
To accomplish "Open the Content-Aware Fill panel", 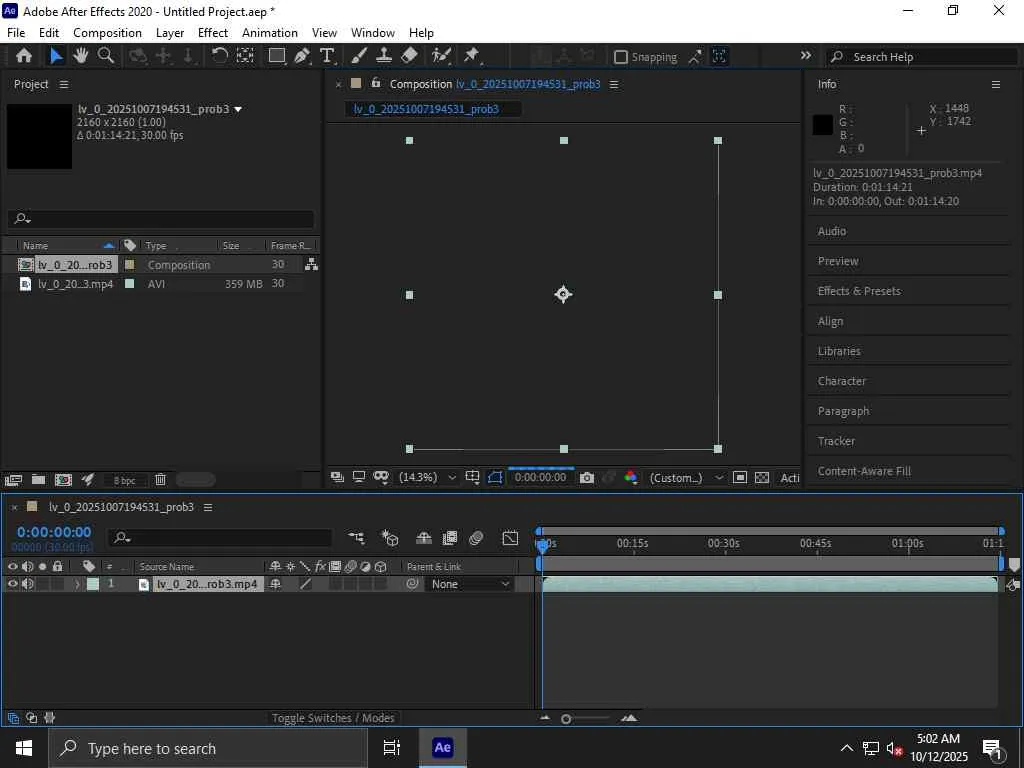I will click(x=864, y=472).
